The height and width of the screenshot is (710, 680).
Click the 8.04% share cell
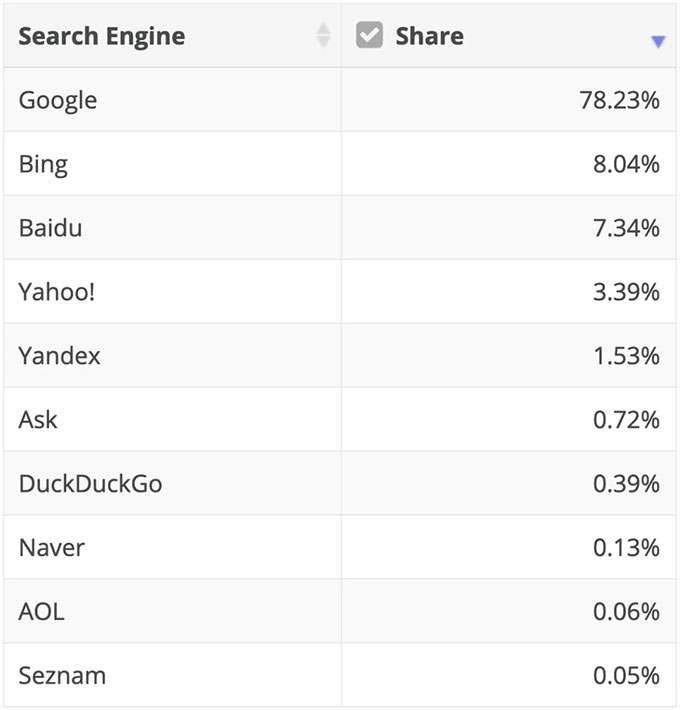click(x=626, y=164)
